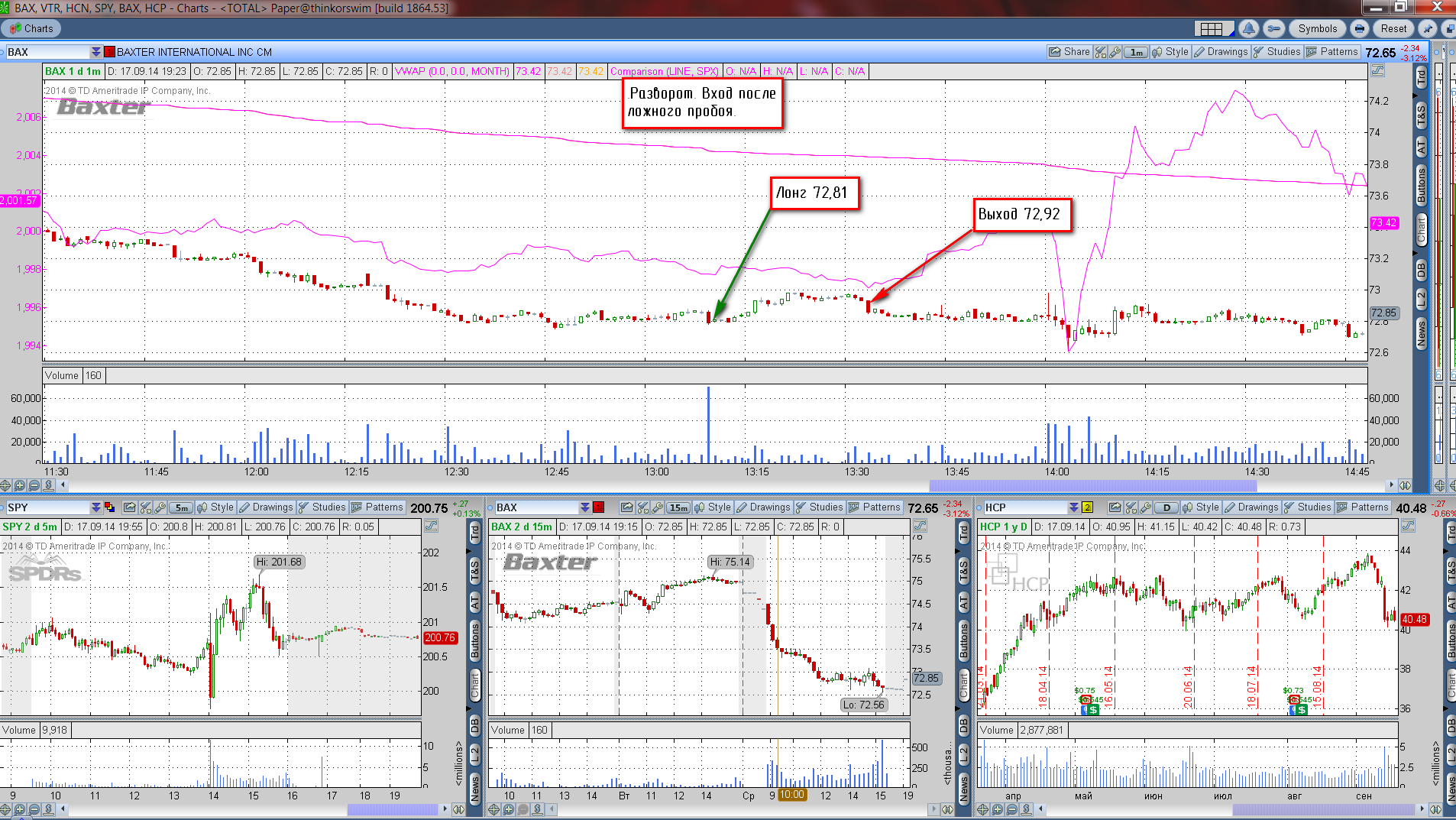Click the main chart horizontal scrollbar thumb
1456x820 pixels.
click(x=1092, y=485)
